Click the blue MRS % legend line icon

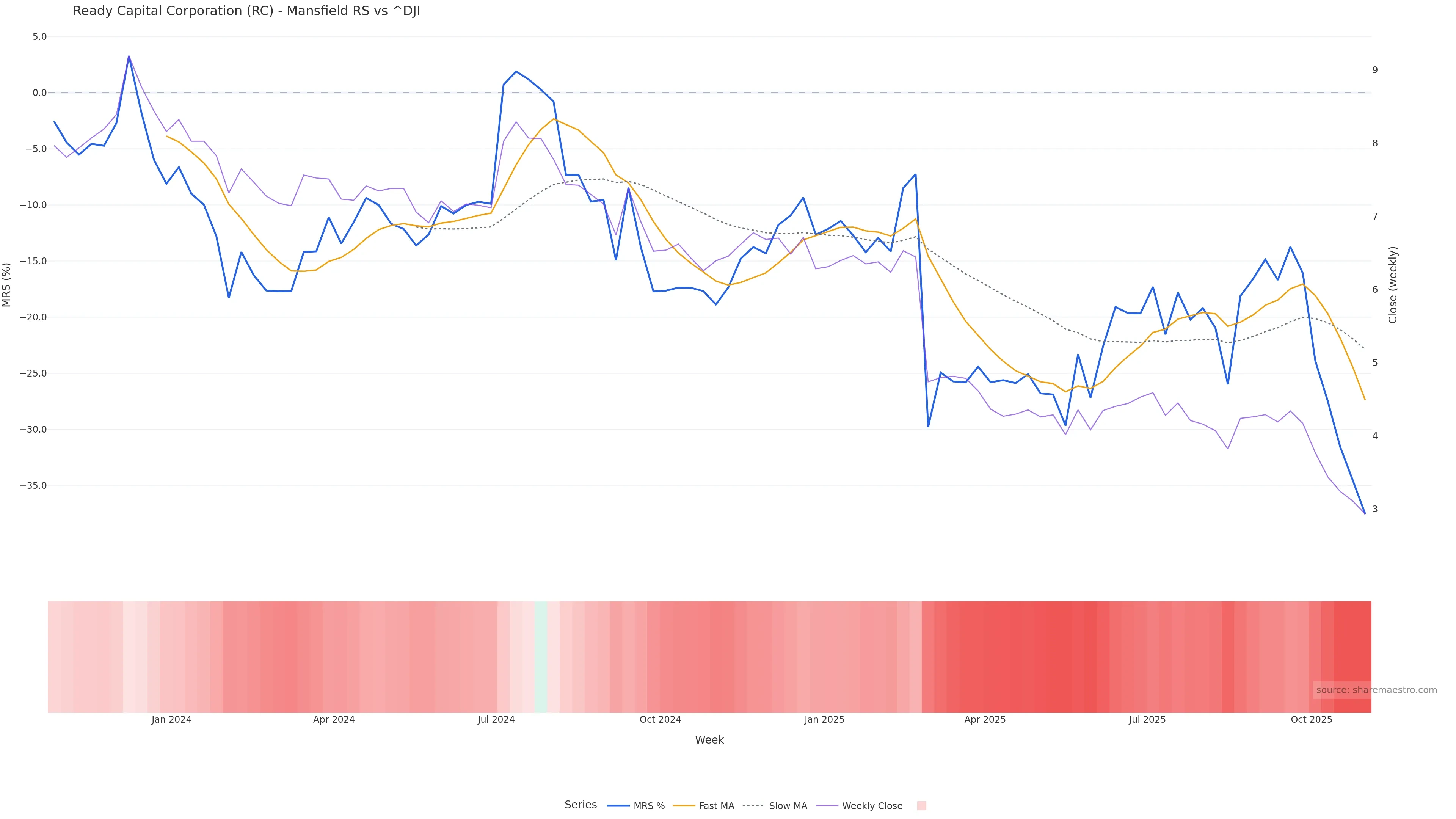coord(618,806)
